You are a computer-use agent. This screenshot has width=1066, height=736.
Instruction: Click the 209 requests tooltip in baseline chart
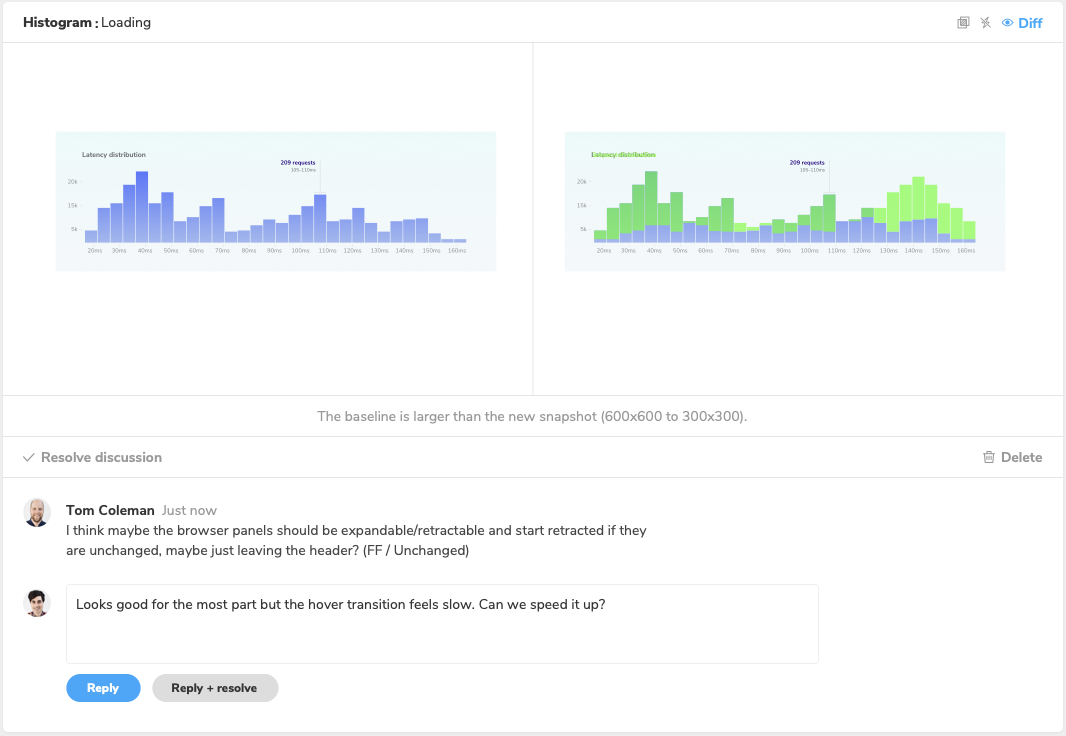[x=298, y=166]
